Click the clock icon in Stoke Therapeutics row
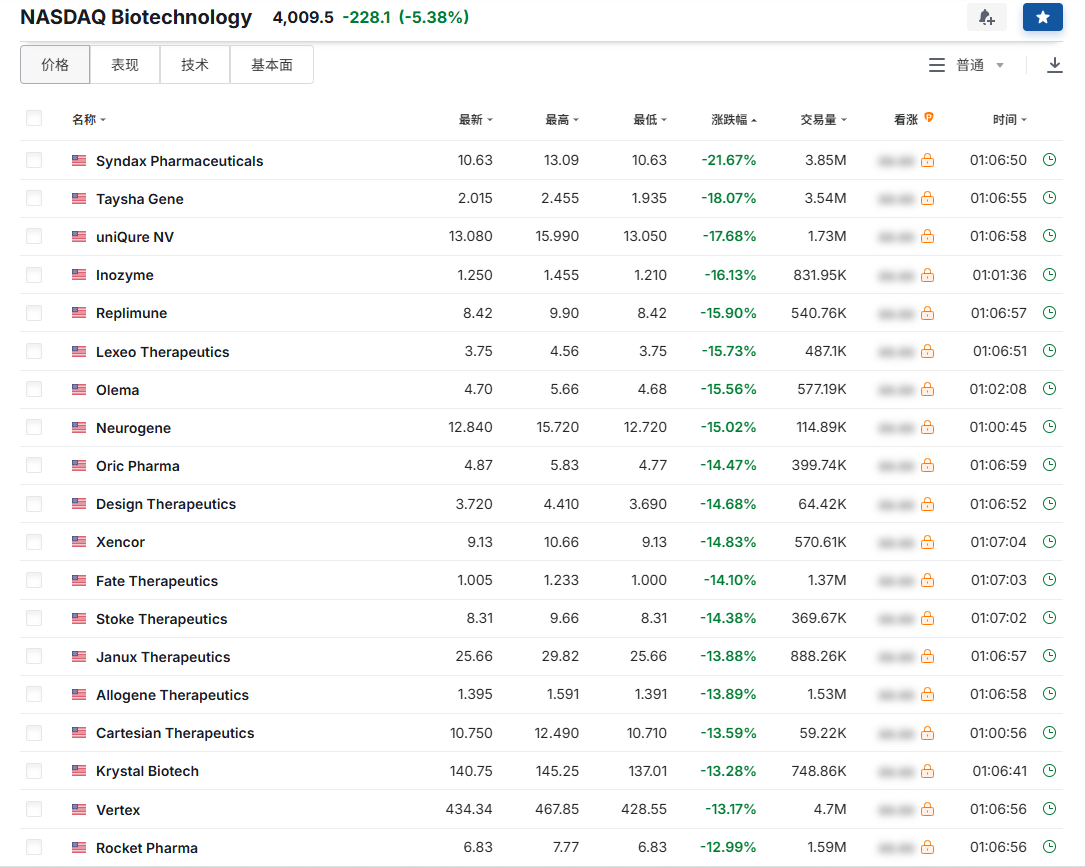Image resolution: width=1085 pixels, height=867 pixels. tap(1049, 618)
